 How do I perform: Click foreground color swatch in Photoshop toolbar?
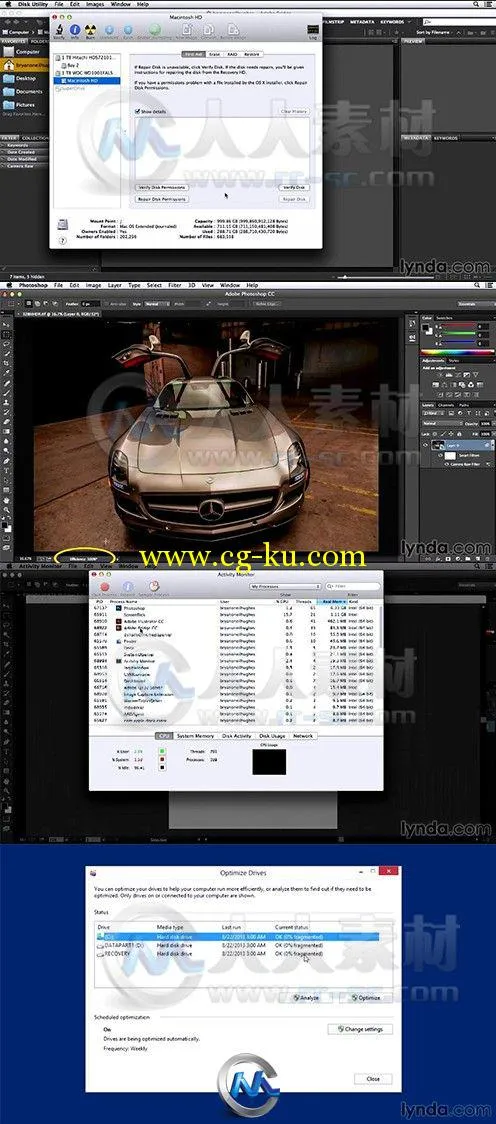(4, 525)
